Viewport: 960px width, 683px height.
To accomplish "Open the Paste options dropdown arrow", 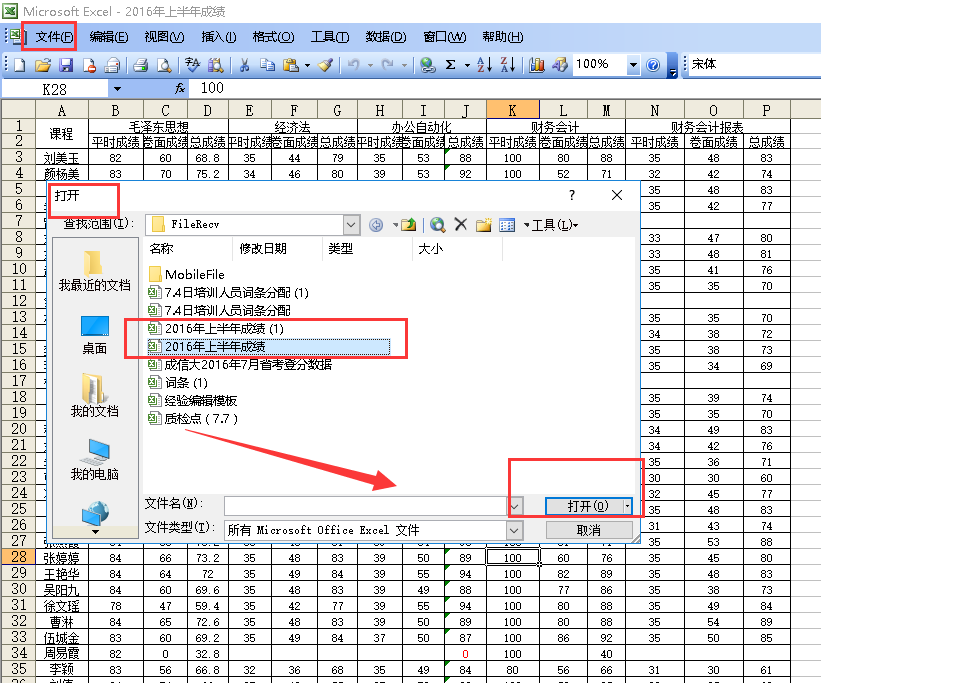I will tap(307, 65).
